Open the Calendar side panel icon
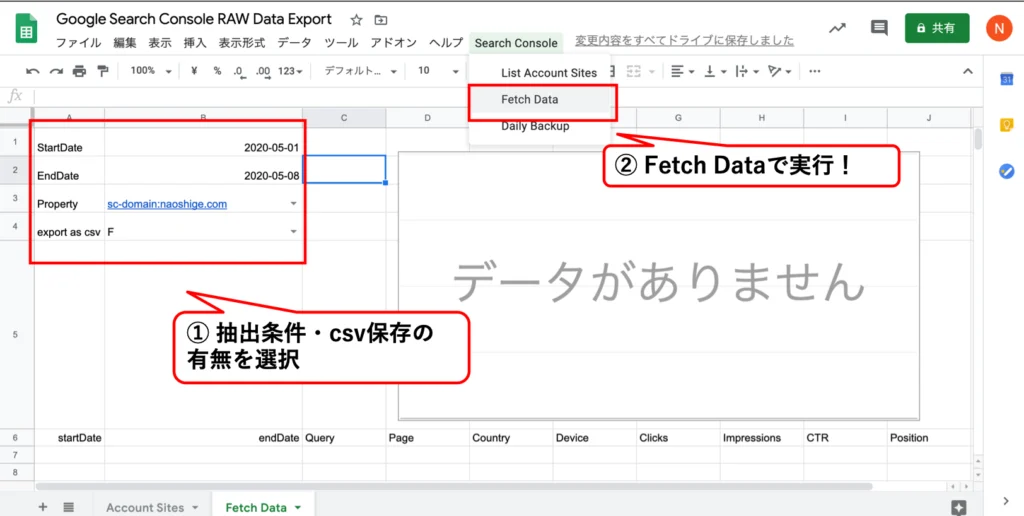 pos(1006,79)
